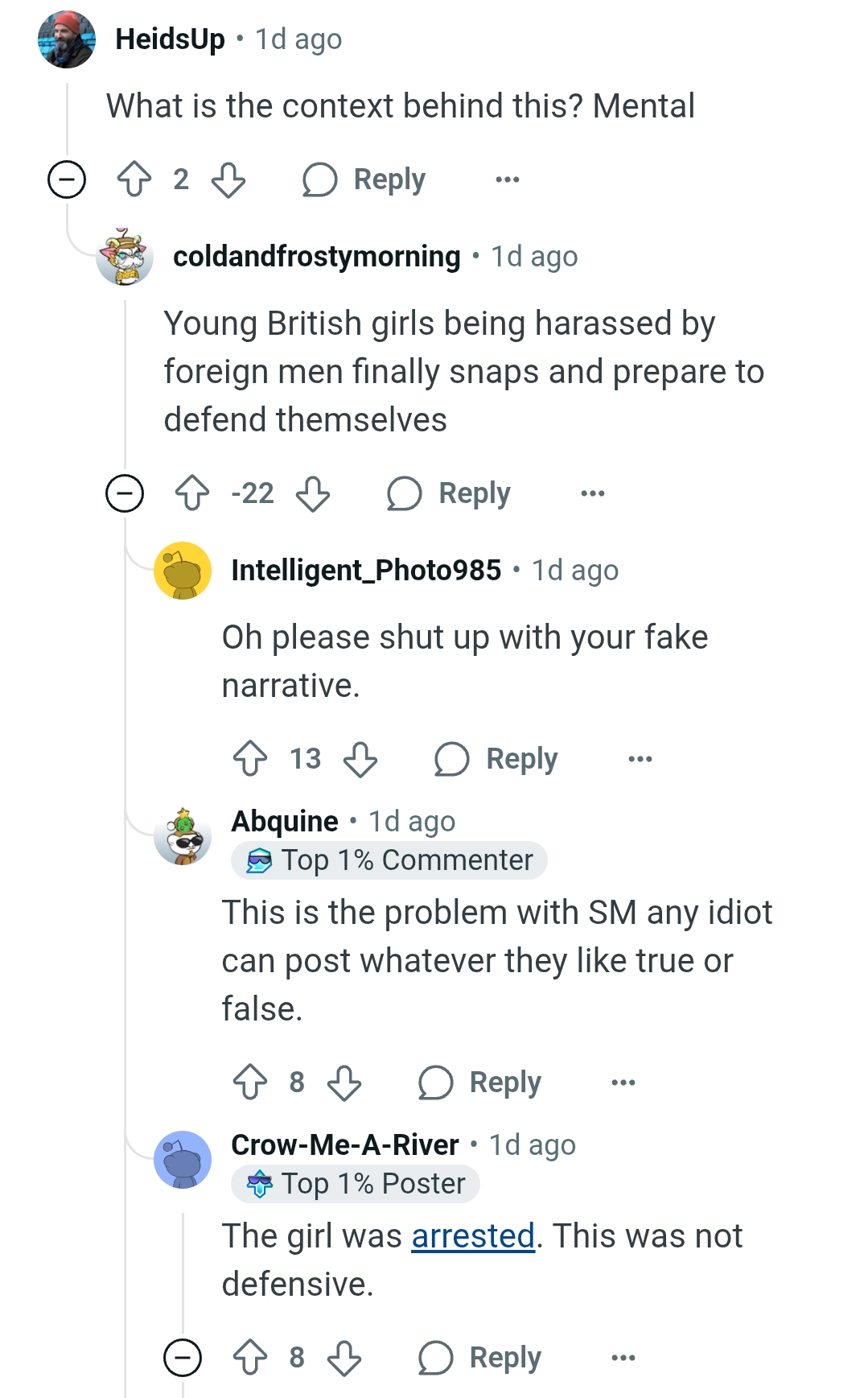Collapse HeidsUp's comment thread
The width and height of the screenshot is (868, 1398).
(x=67, y=179)
